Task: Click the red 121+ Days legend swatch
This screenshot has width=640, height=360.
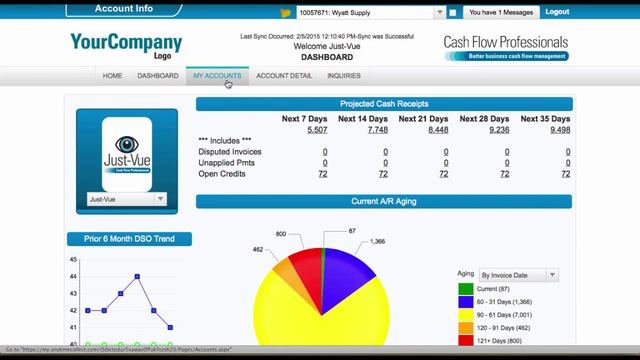Action: [466, 340]
